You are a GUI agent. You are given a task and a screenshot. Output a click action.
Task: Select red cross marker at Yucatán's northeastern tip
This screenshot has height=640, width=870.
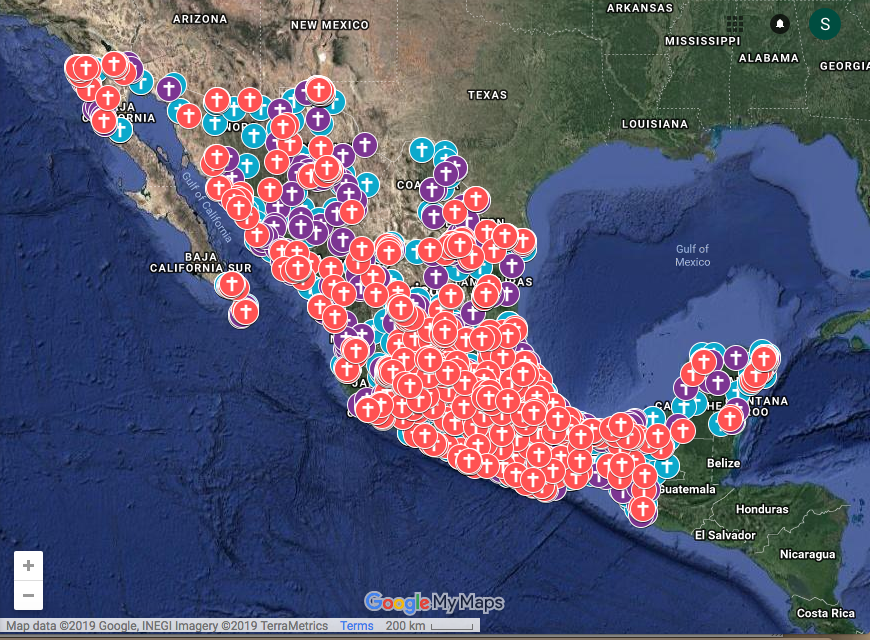tap(764, 358)
